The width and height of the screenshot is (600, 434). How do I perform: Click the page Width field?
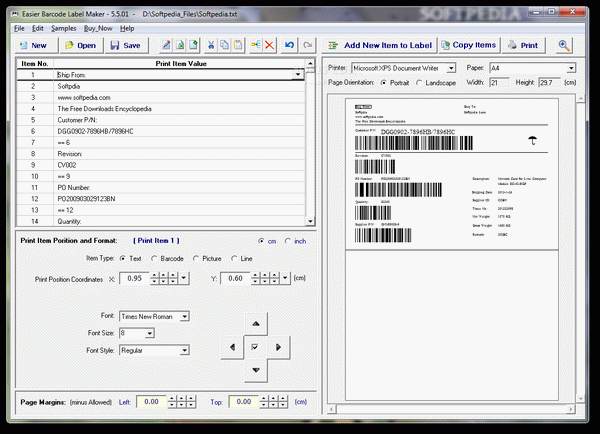pyautogui.click(x=499, y=82)
